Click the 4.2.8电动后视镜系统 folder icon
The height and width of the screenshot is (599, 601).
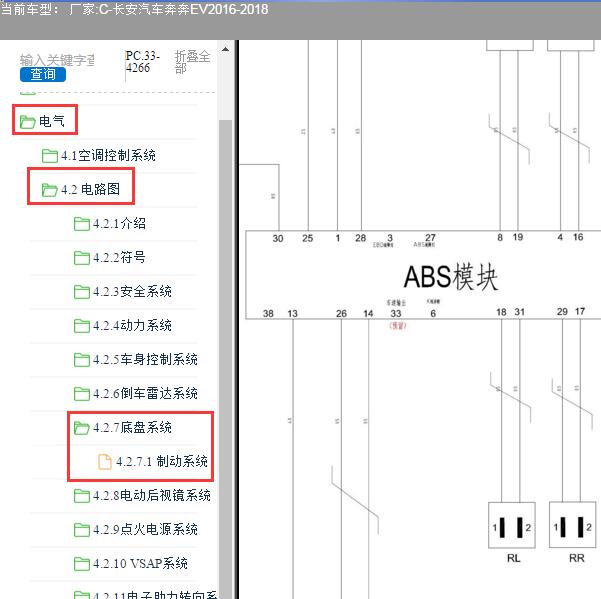tap(82, 496)
